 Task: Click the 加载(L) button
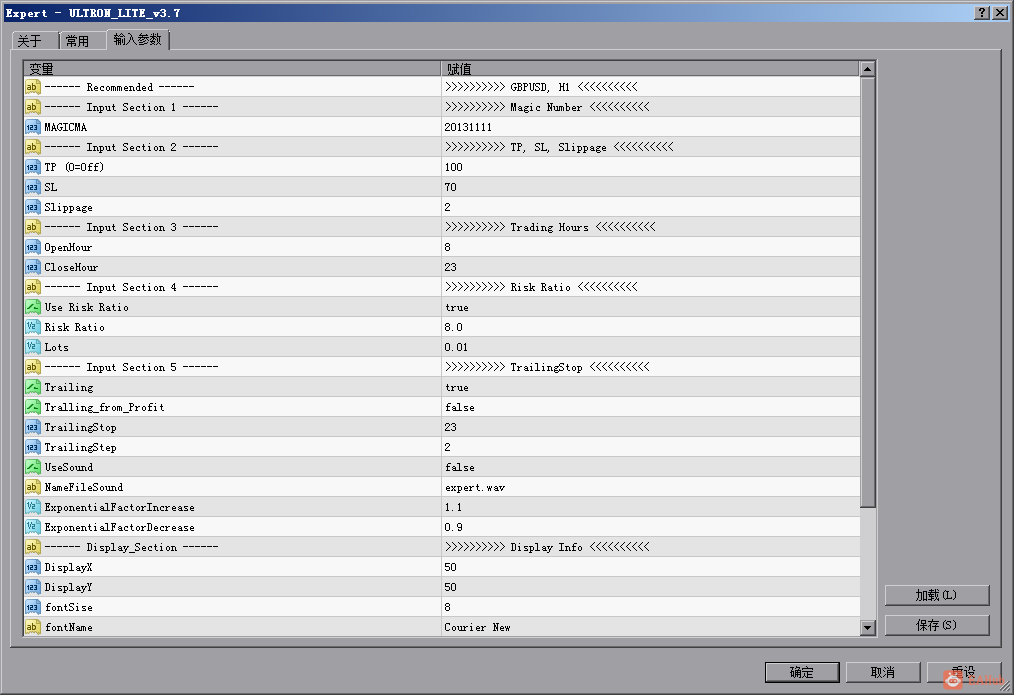[936, 595]
